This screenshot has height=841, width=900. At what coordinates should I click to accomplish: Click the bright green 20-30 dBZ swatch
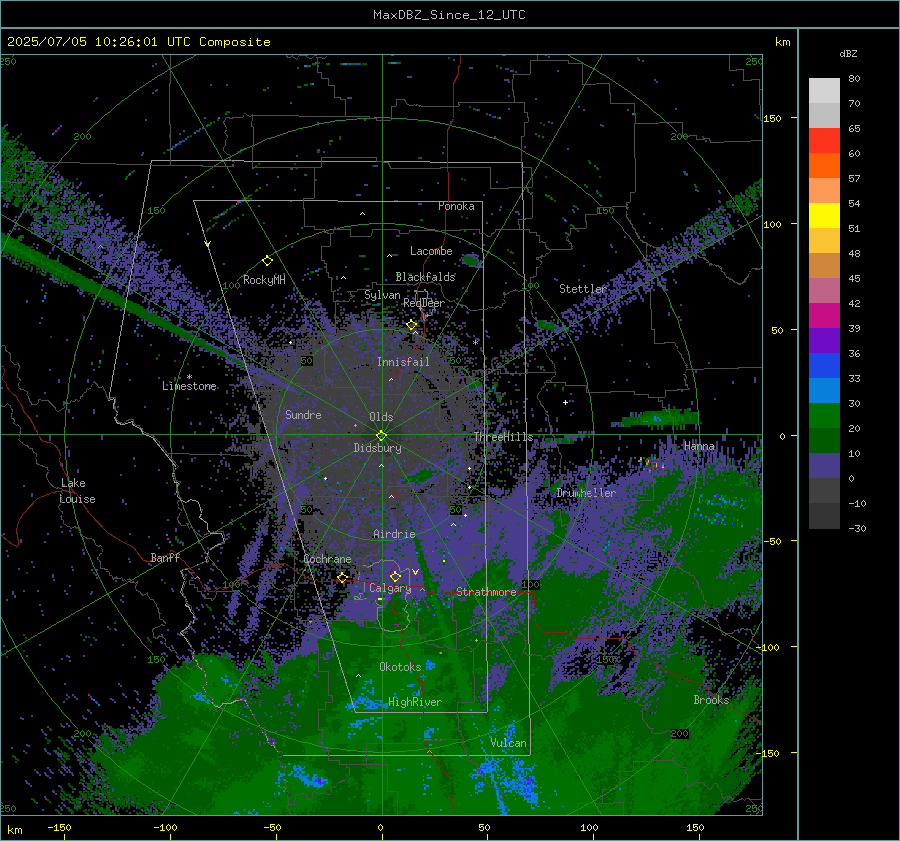824,416
